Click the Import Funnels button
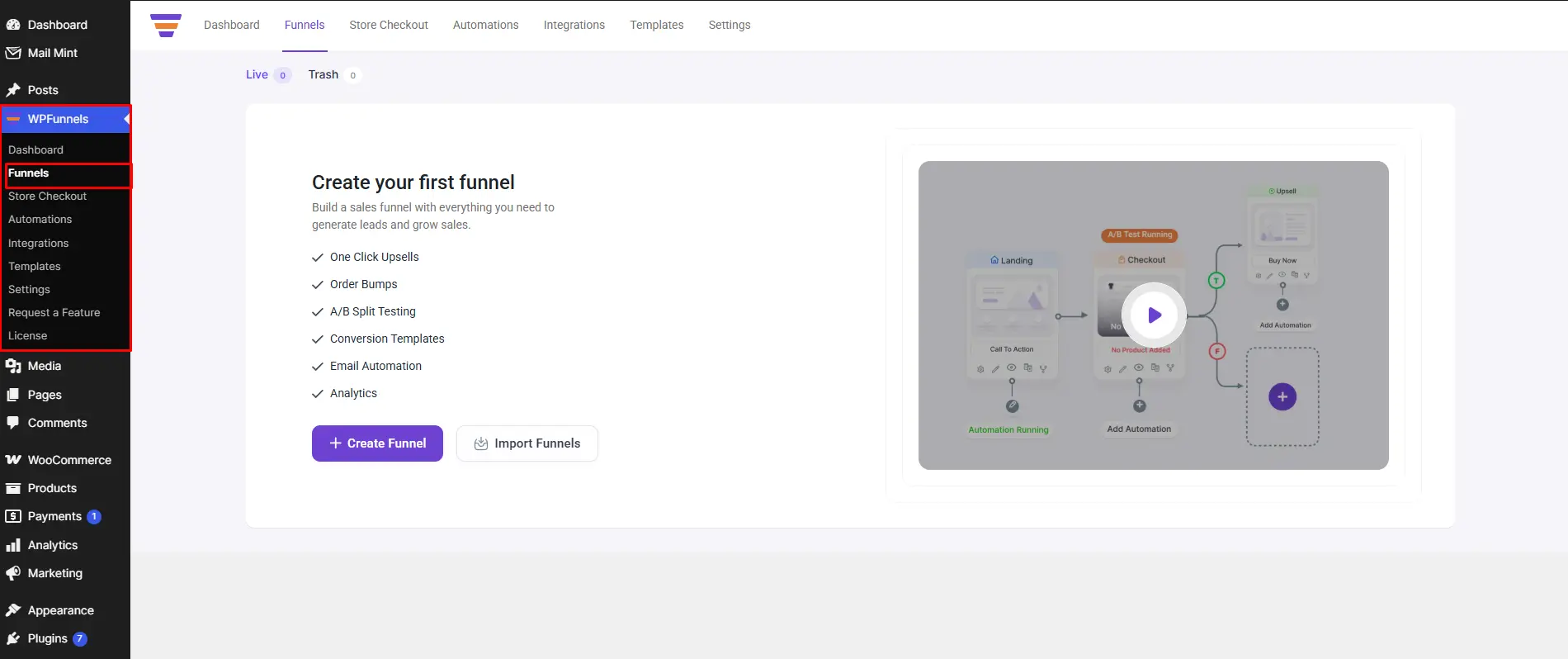Screen dimensions: 1568x659 tap(527, 443)
